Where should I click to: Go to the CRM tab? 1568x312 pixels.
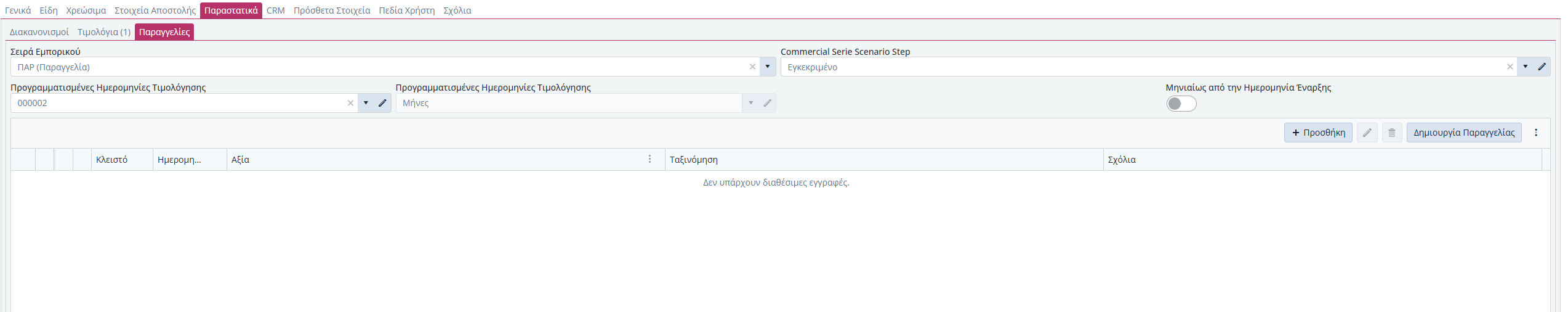(x=275, y=10)
